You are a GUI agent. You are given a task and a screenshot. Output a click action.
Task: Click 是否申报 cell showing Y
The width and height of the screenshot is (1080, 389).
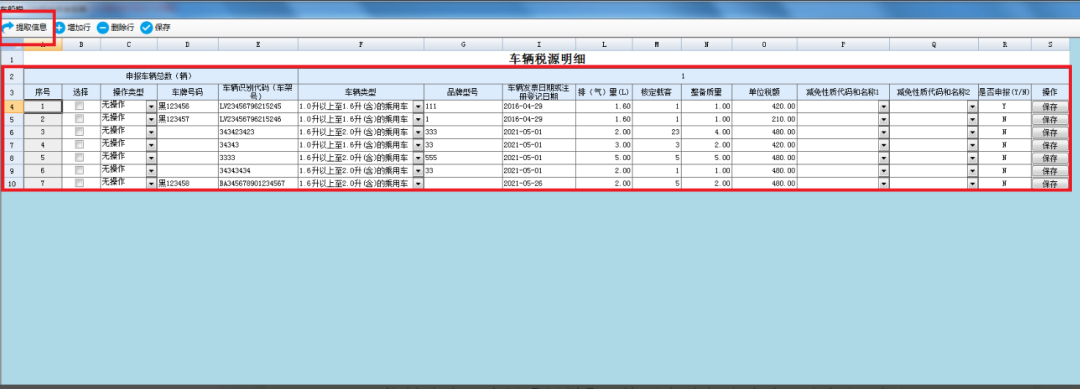[x=1004, y=107]
